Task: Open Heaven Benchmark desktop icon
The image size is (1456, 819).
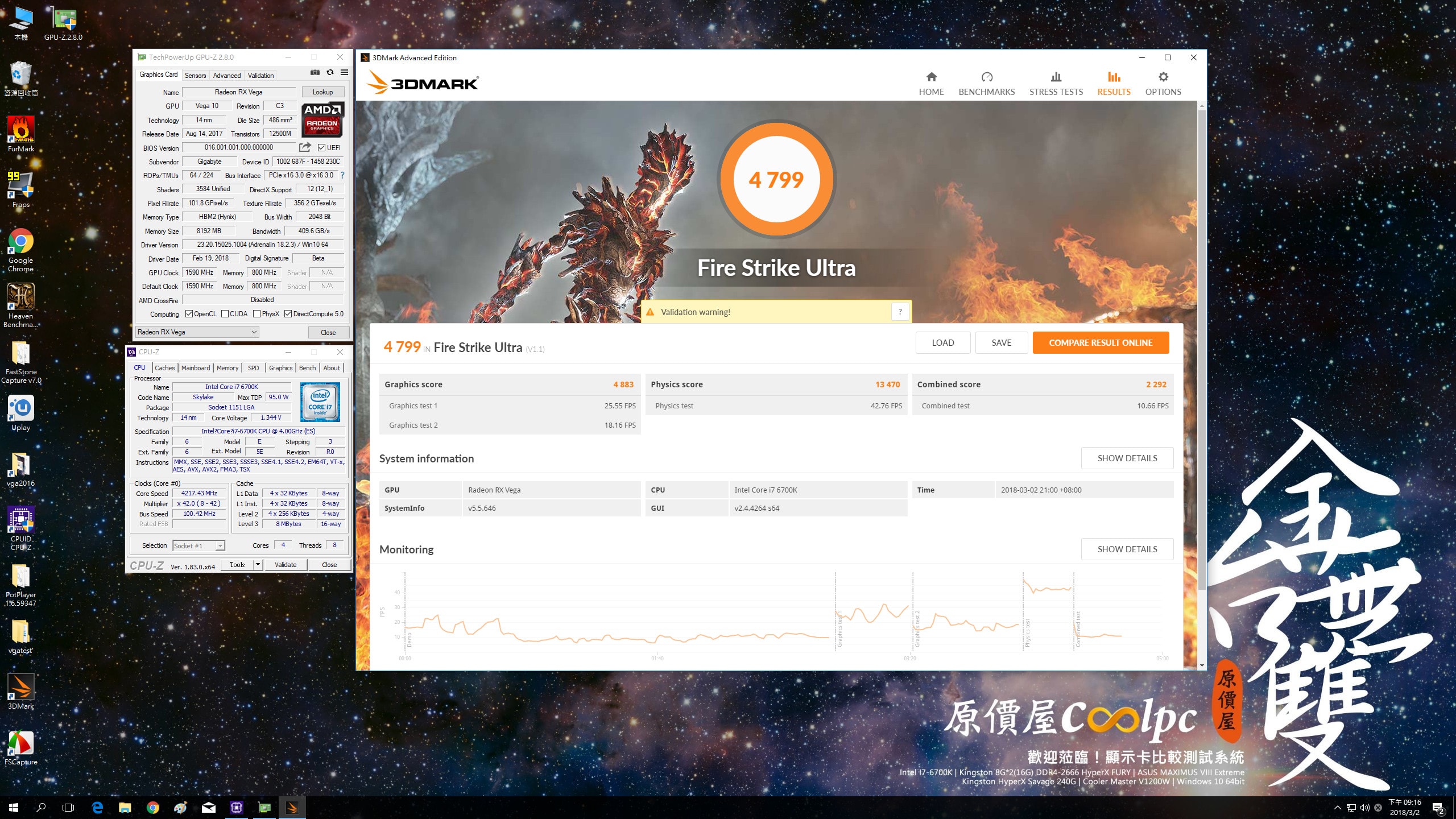Action: [x=21, y=305]
